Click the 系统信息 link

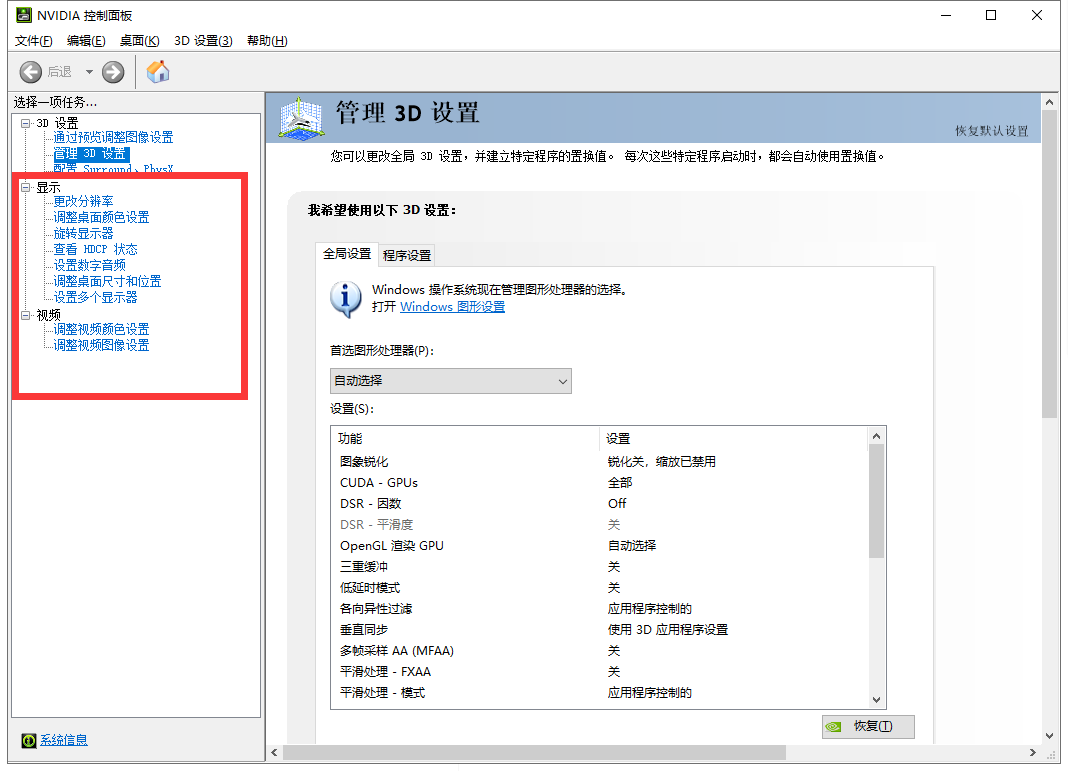point(63,740)
